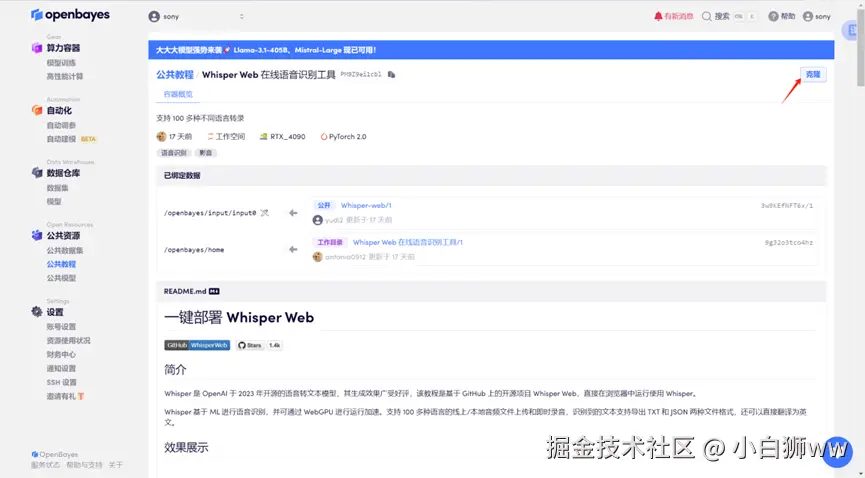Open 资源使用状况 page
Viewport: 865px width, 478px height.
click(68, 341)
